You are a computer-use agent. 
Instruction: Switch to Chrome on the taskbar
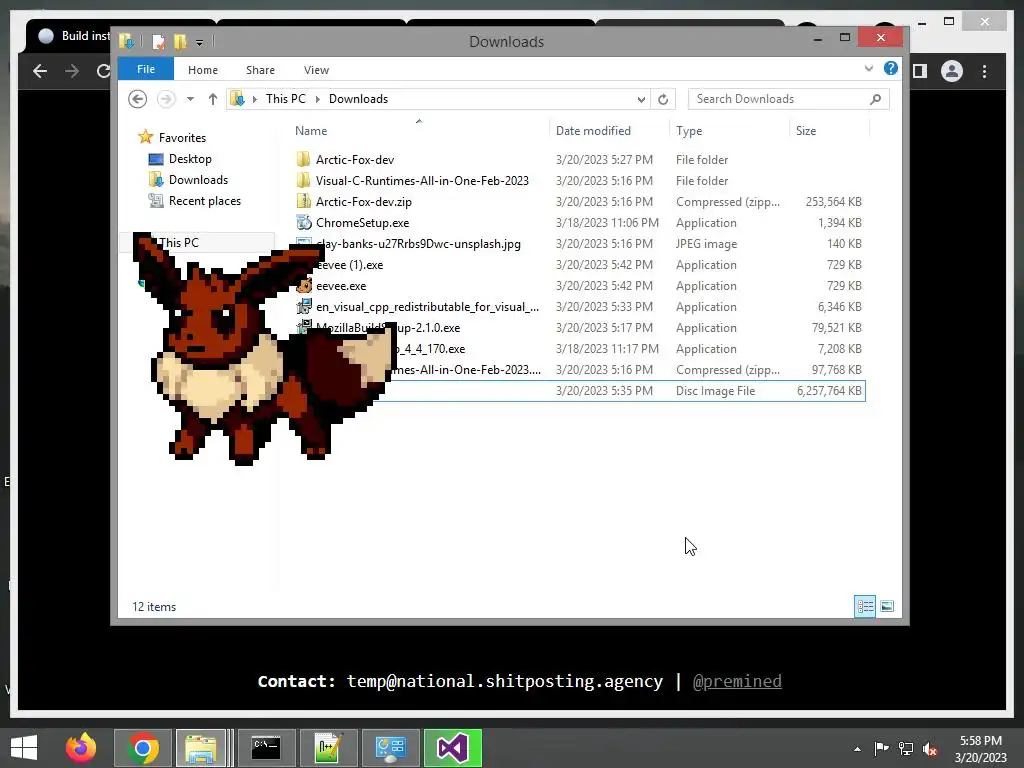point(143,748)
